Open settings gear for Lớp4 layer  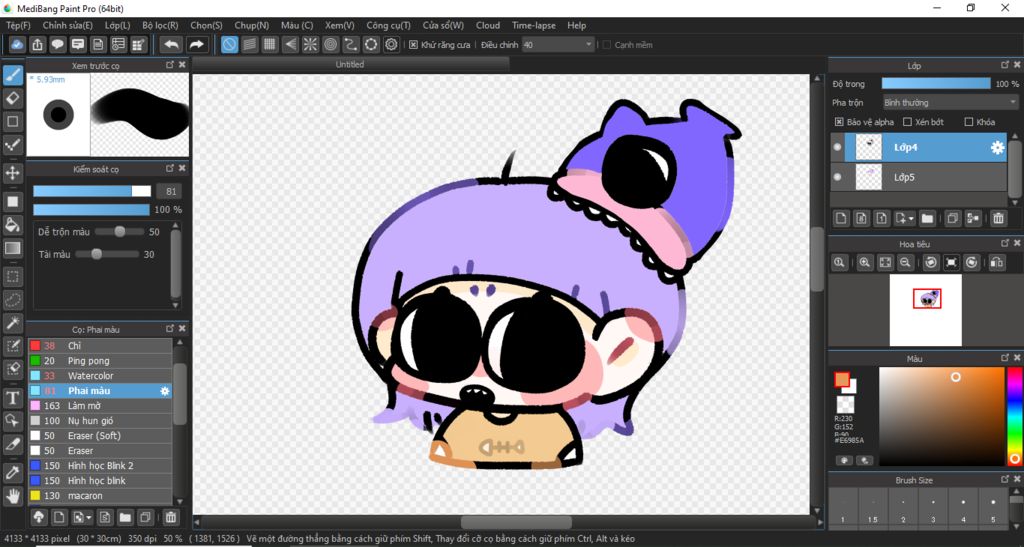click(997, 148)
